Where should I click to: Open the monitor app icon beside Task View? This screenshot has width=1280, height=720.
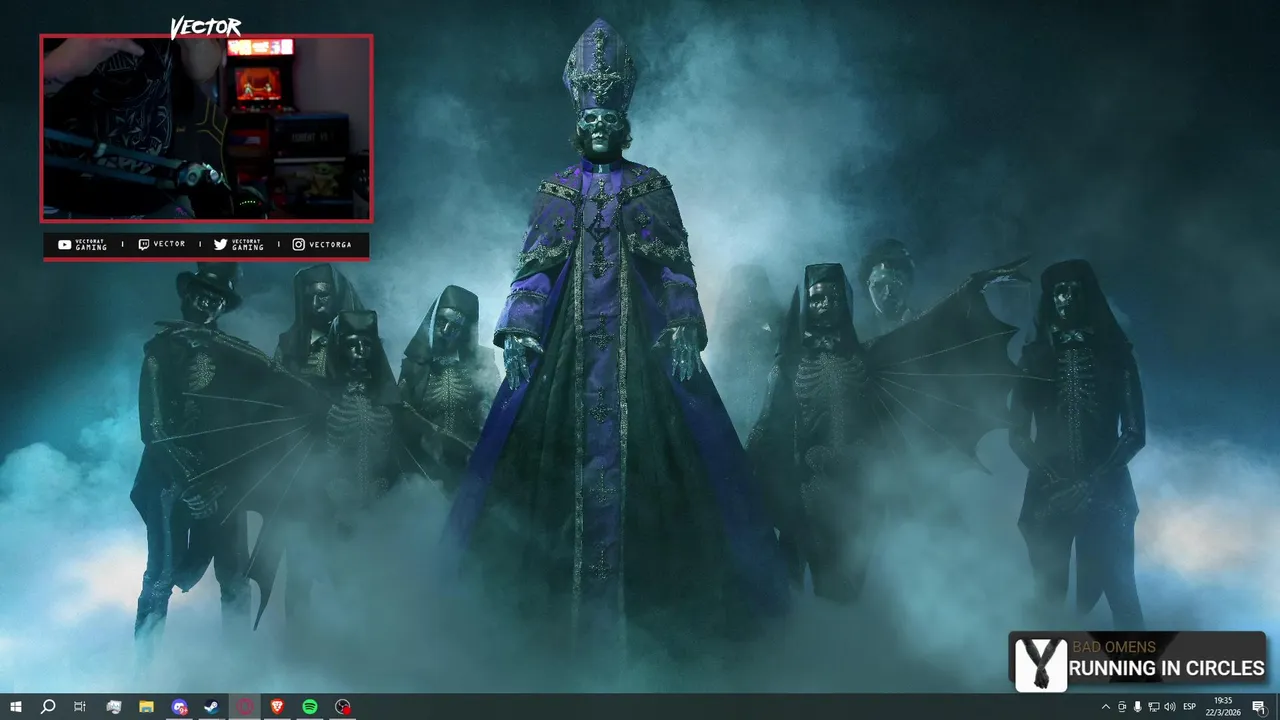point(113,707)
